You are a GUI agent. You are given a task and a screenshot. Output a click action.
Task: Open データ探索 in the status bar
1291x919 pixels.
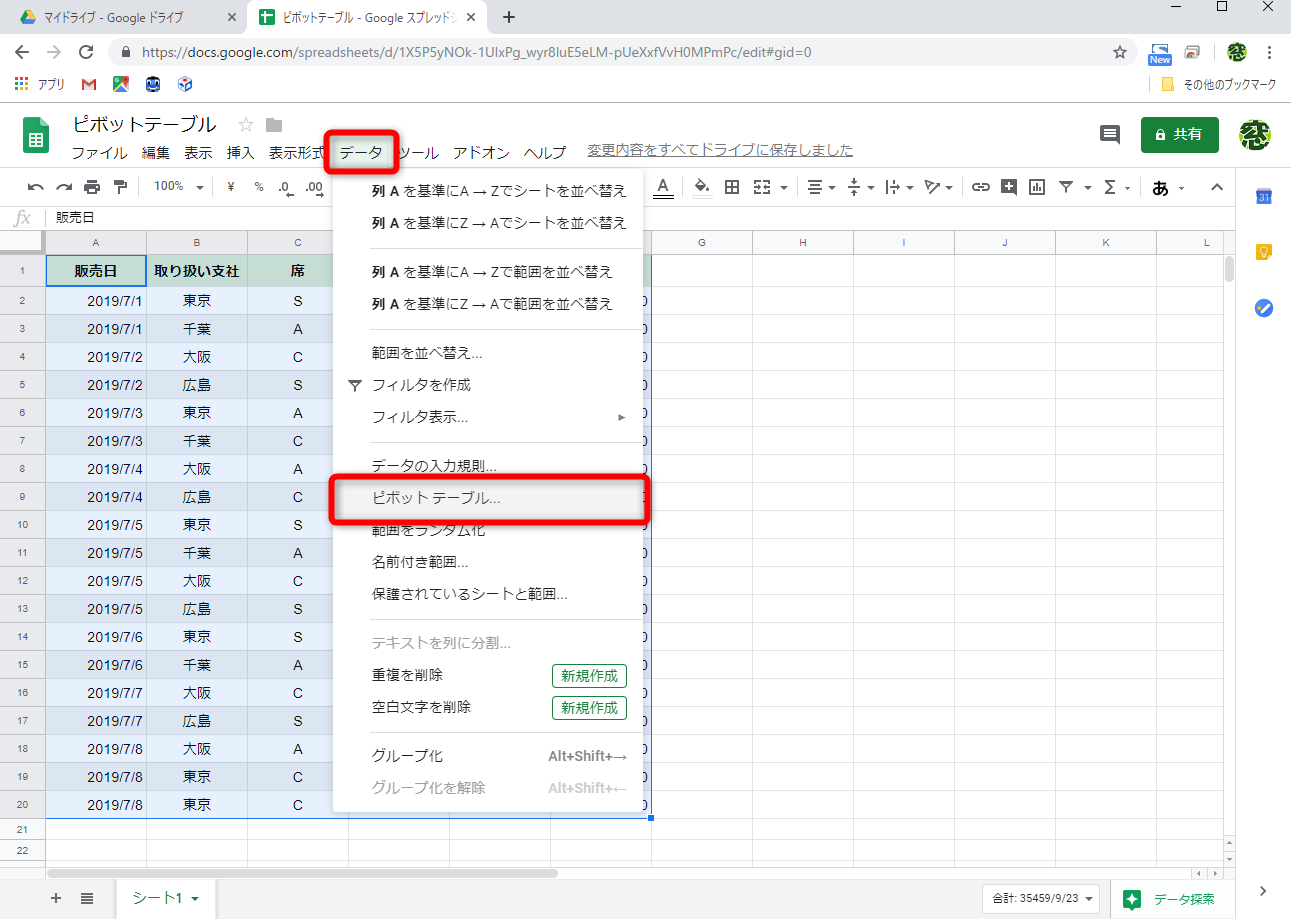click(x=1170, y=899)
